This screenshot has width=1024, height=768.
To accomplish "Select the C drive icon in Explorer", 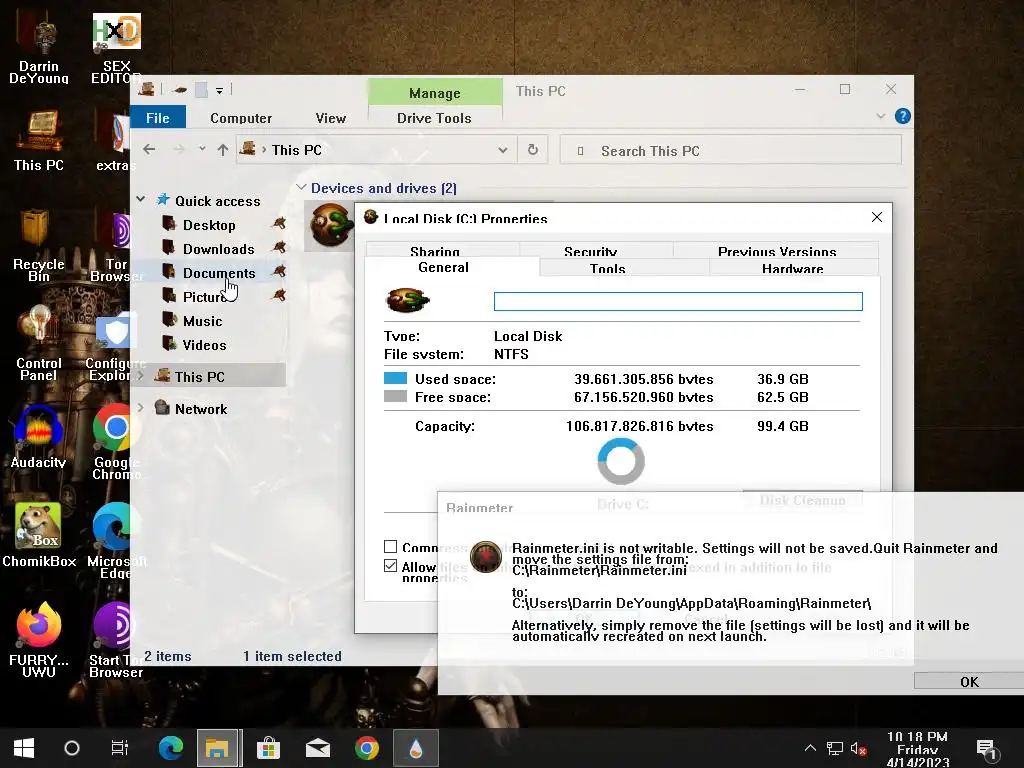I will (330, 225).
